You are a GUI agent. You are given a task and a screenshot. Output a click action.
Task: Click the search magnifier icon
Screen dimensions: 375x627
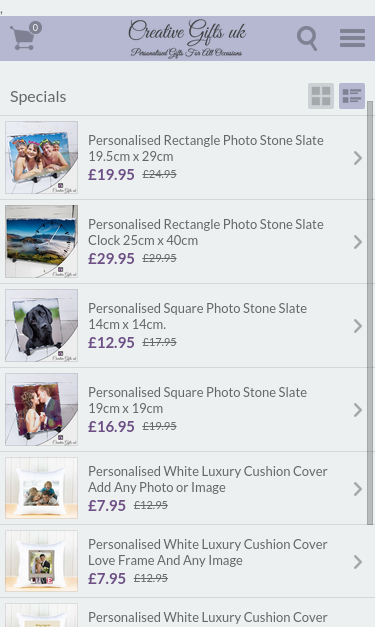point(307,38)
